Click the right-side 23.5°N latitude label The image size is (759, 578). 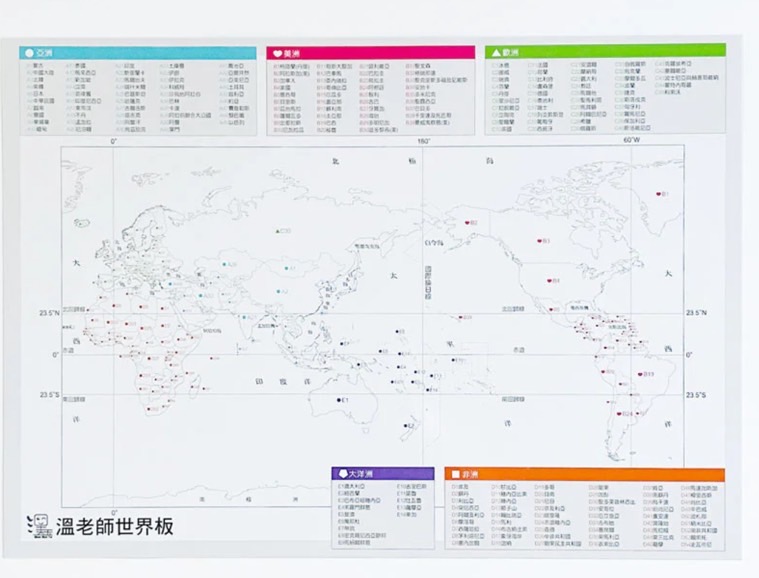(696, 313)
